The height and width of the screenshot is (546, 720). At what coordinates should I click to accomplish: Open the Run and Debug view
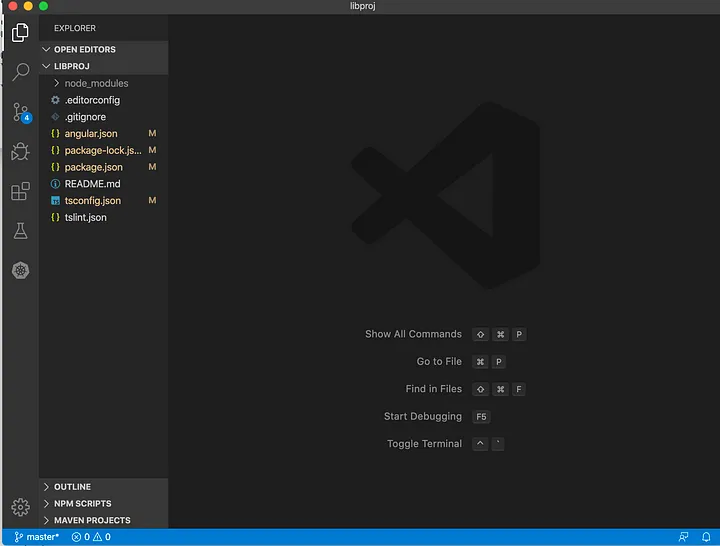(20, 152)
